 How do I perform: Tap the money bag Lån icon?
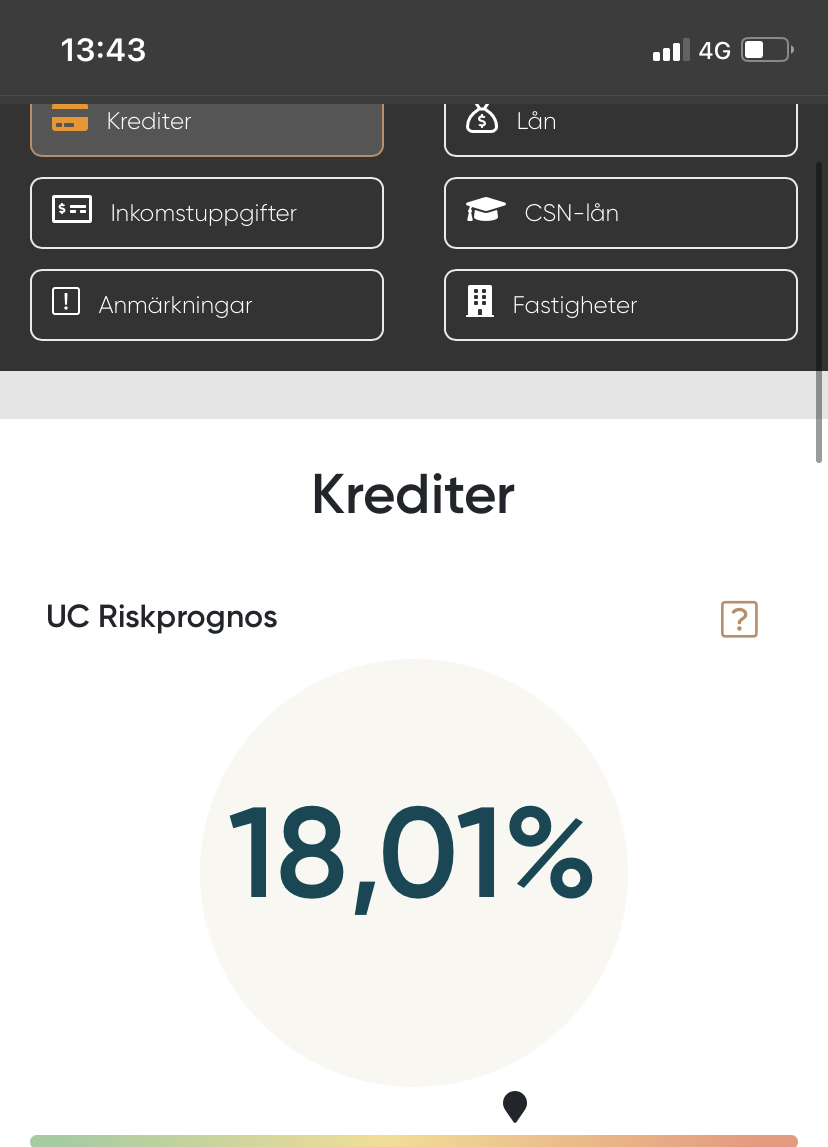pyautogui.click(x=483, y=119)
